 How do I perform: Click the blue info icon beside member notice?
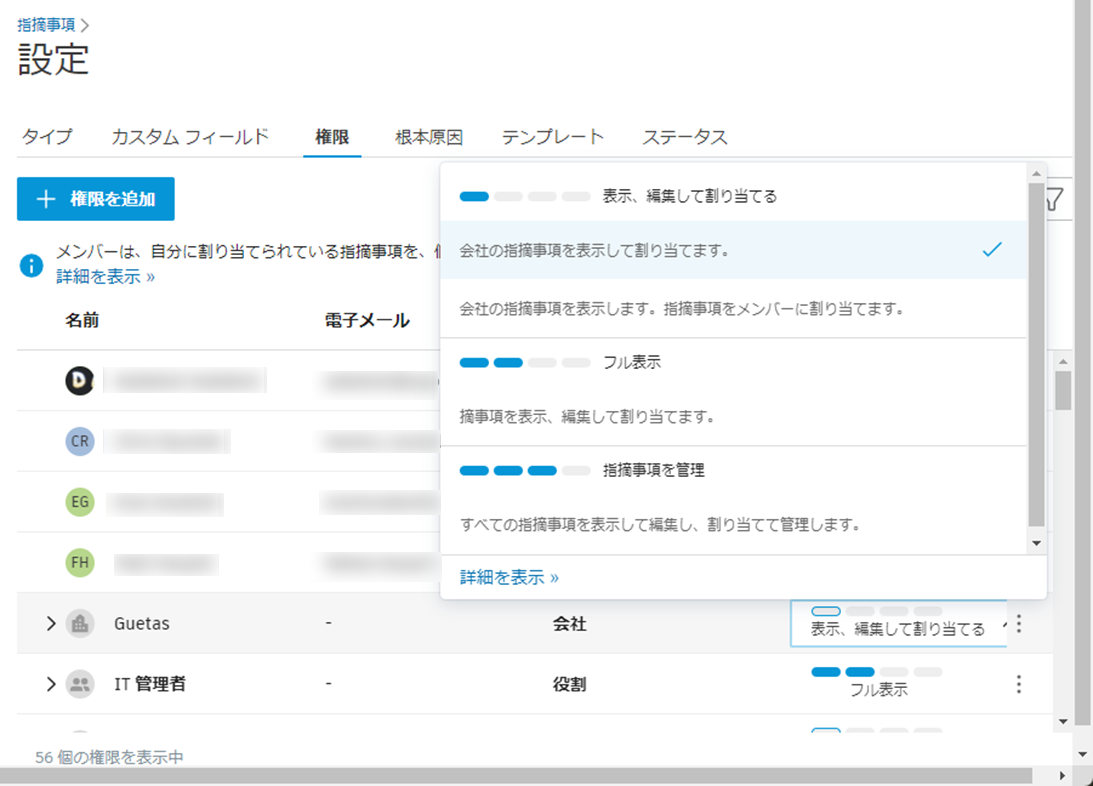pos(31,265)
